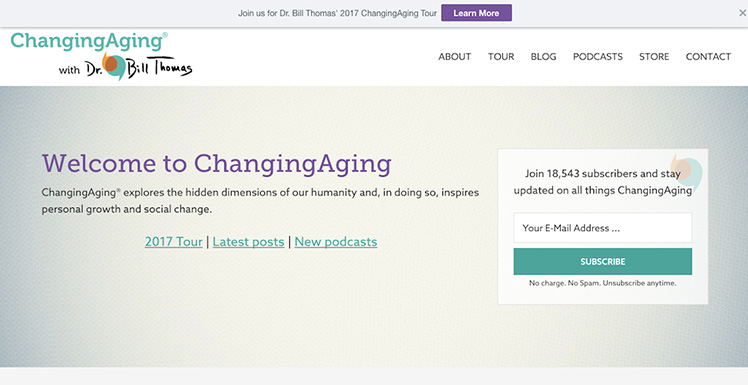The image size is (748, 385).
Task: Open the CONTACT page
Action: tap(708, 56)
